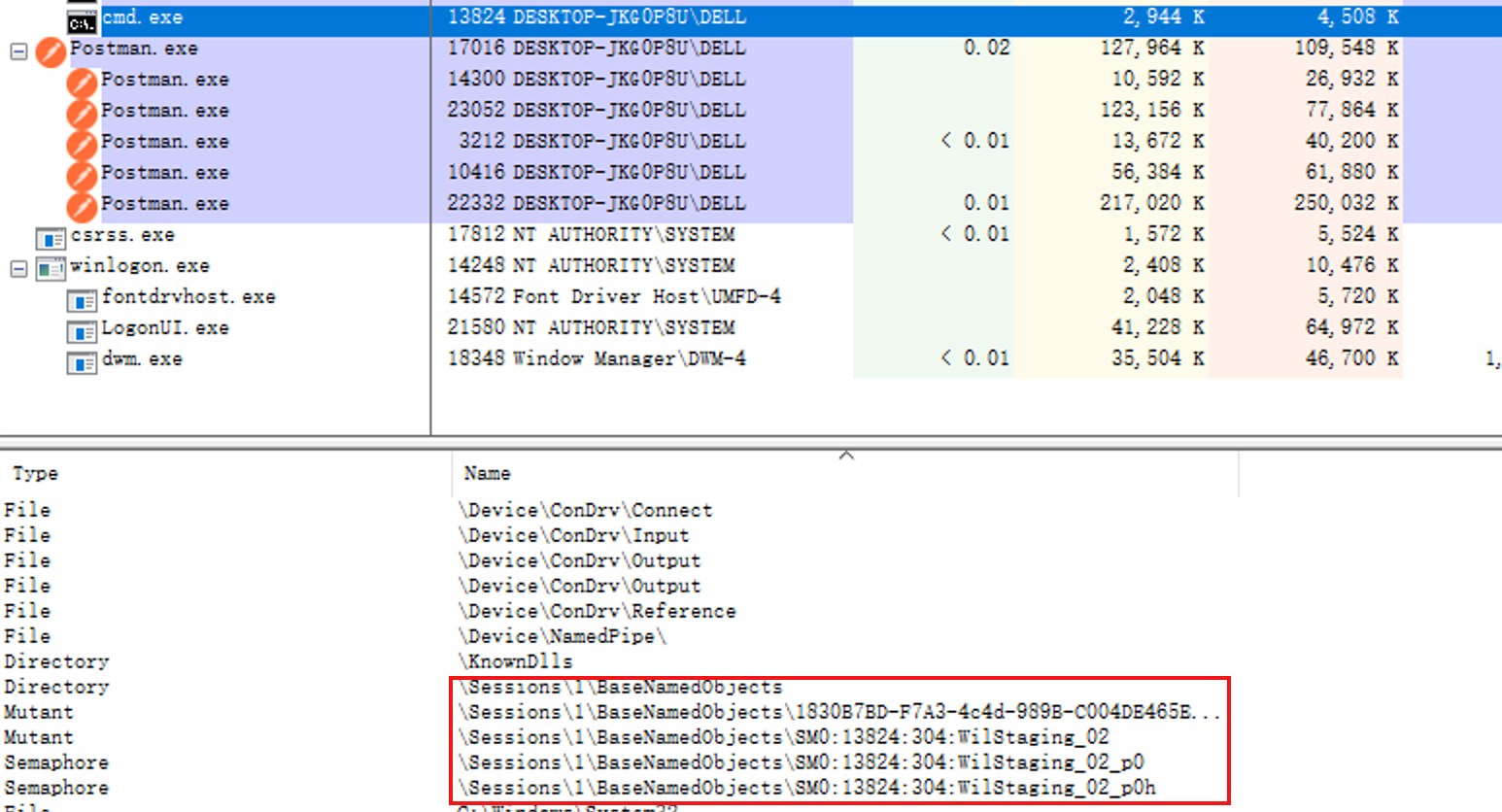This screenshot has width=1502, height=812.
Task: Click working set value '46,700 K'
Action: coord(1352,358)
